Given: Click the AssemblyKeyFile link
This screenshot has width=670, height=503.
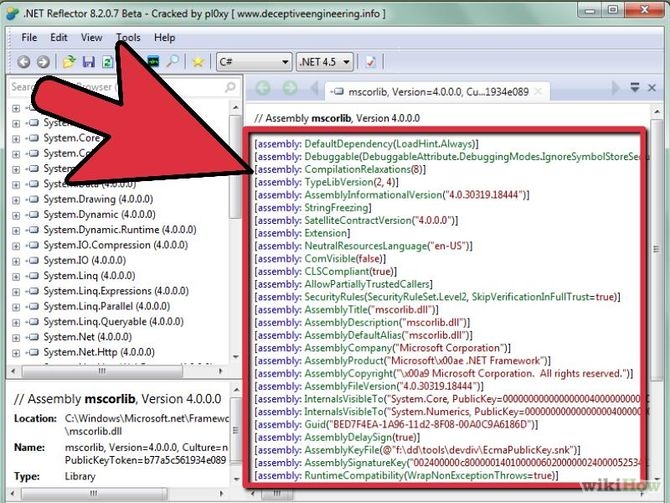Looking at the screenshot, I should tap(342, 450).
